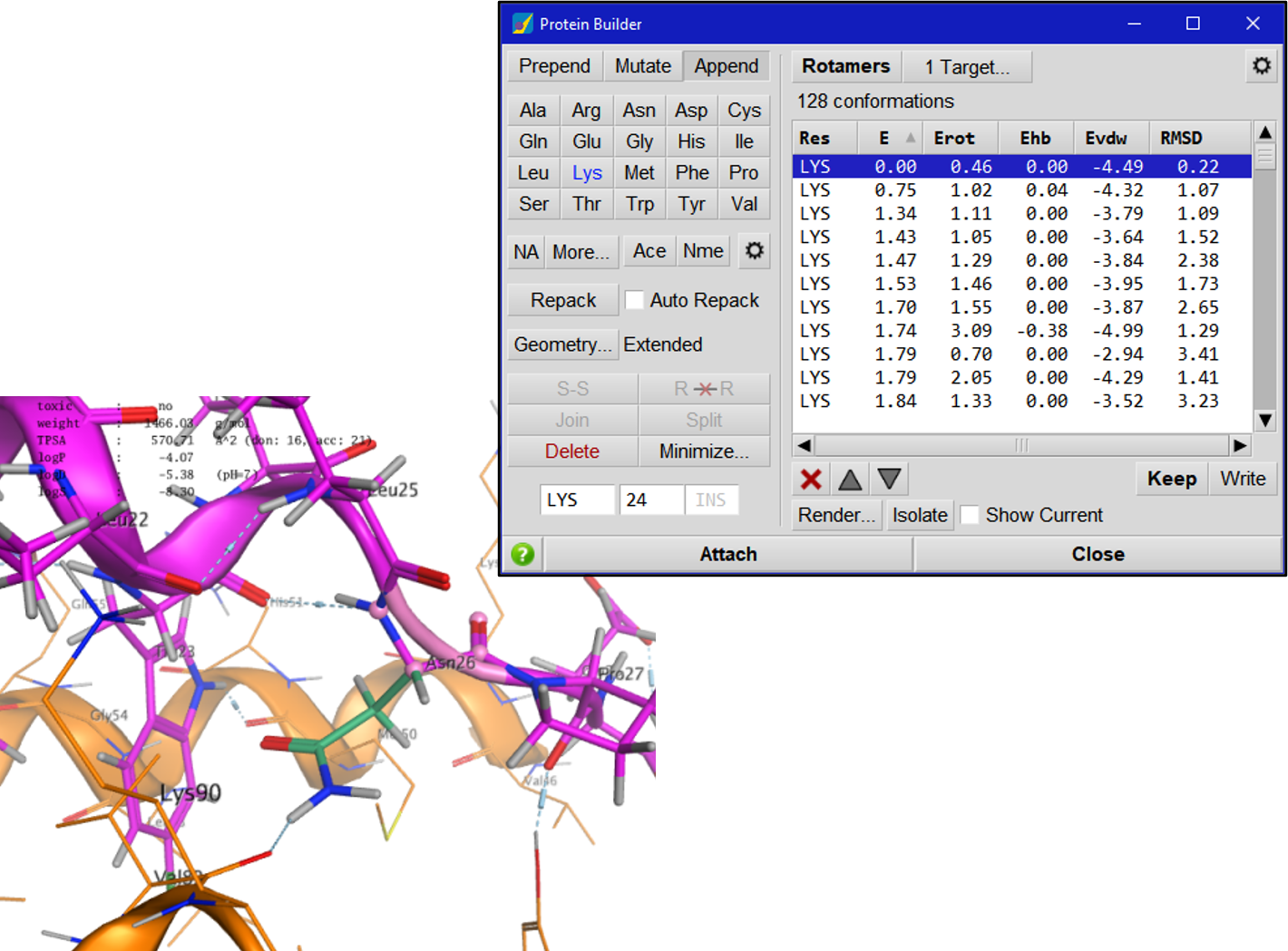Viewport: 1288px width, 951px height.
Task: Click the Attach button
Action: (728, 554)
